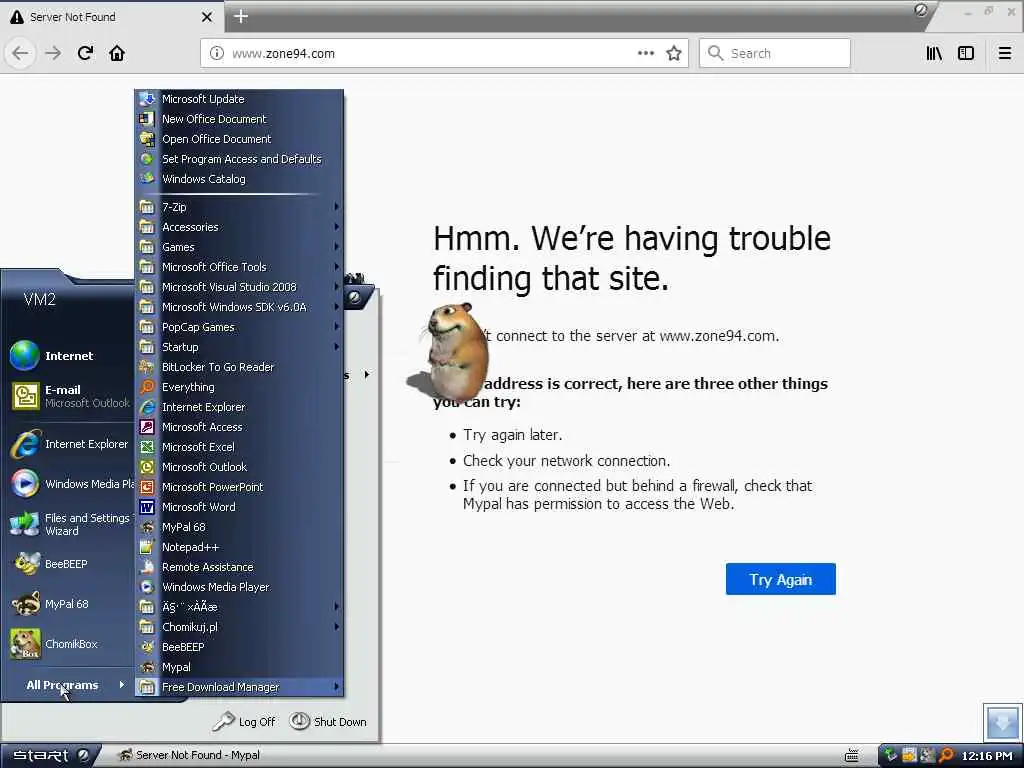Launch BeeBEEP from All Programs list
Viewport: 1024px width, 768px height.
(239, 647)
